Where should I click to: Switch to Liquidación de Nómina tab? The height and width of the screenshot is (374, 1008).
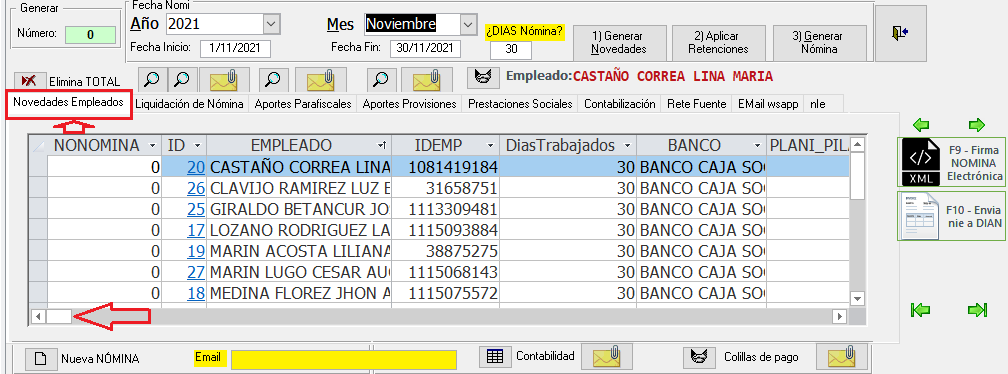click(x=189, y=103)
